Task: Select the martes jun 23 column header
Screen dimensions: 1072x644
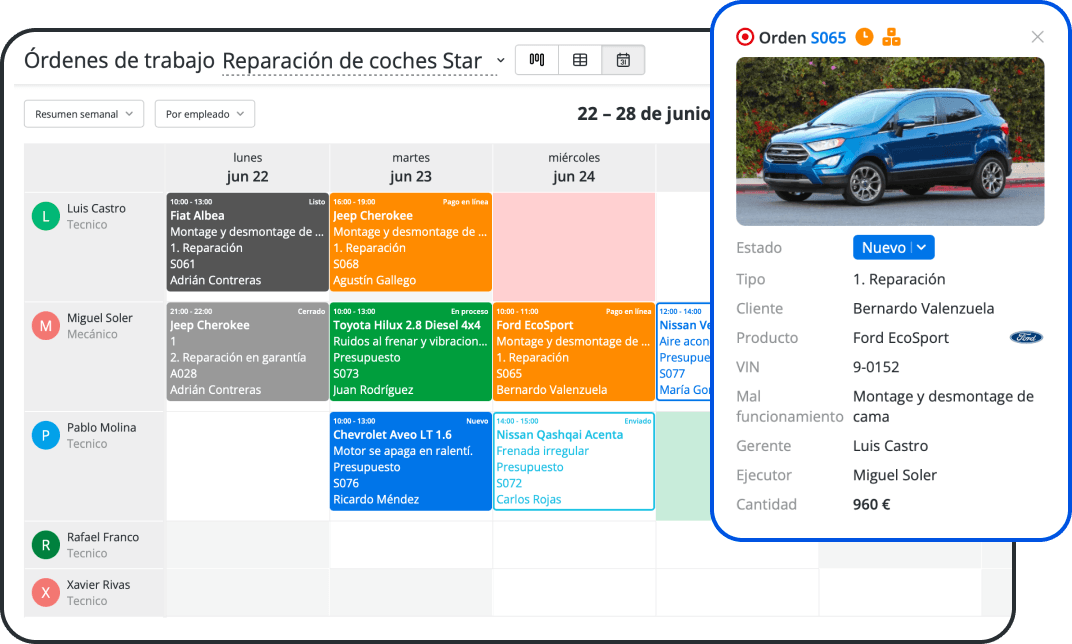Action: pos(411,167)
